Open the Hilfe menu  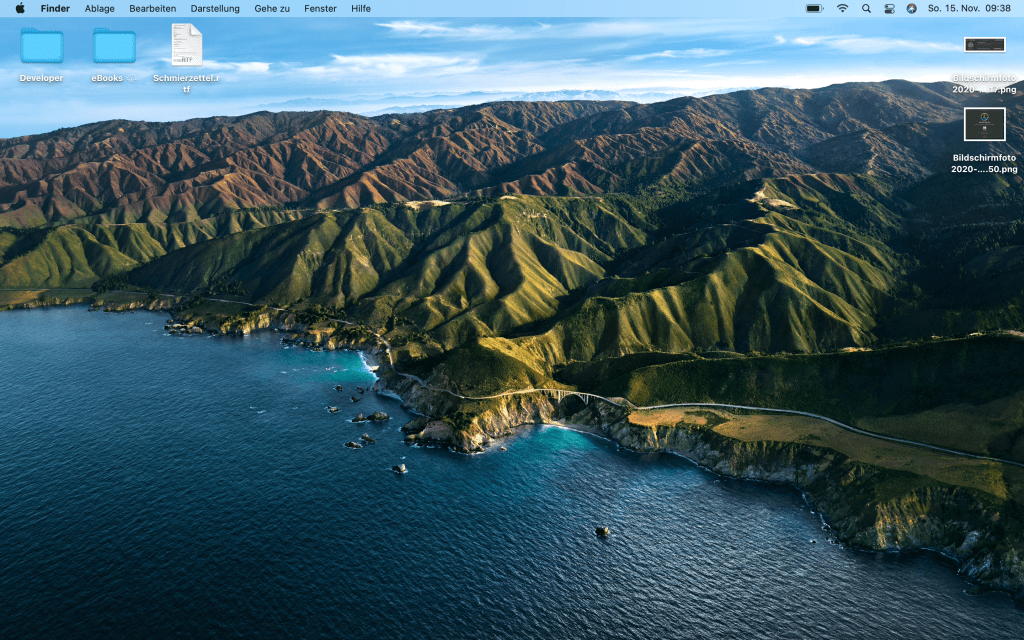coord(361,8)
